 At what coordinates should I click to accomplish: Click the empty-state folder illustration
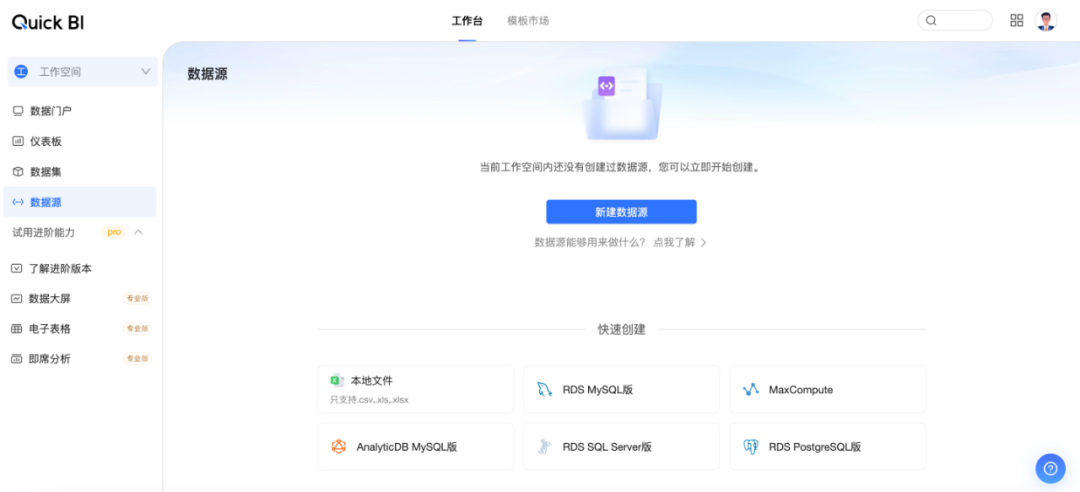coord(621,103)
